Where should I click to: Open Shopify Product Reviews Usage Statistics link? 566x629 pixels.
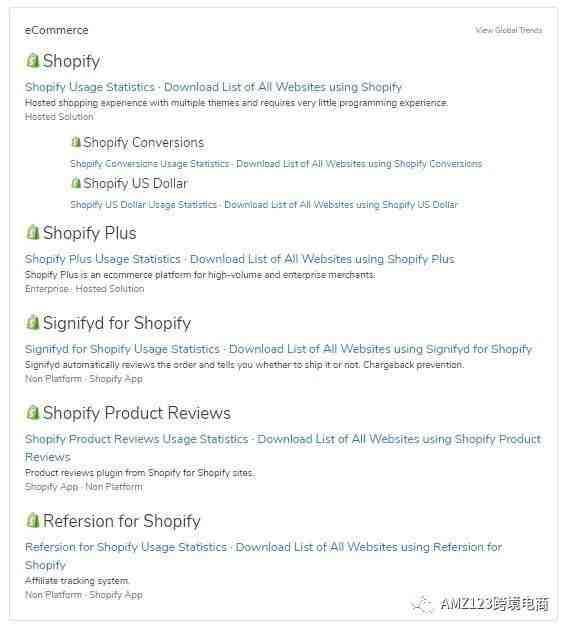pos(136,439)
